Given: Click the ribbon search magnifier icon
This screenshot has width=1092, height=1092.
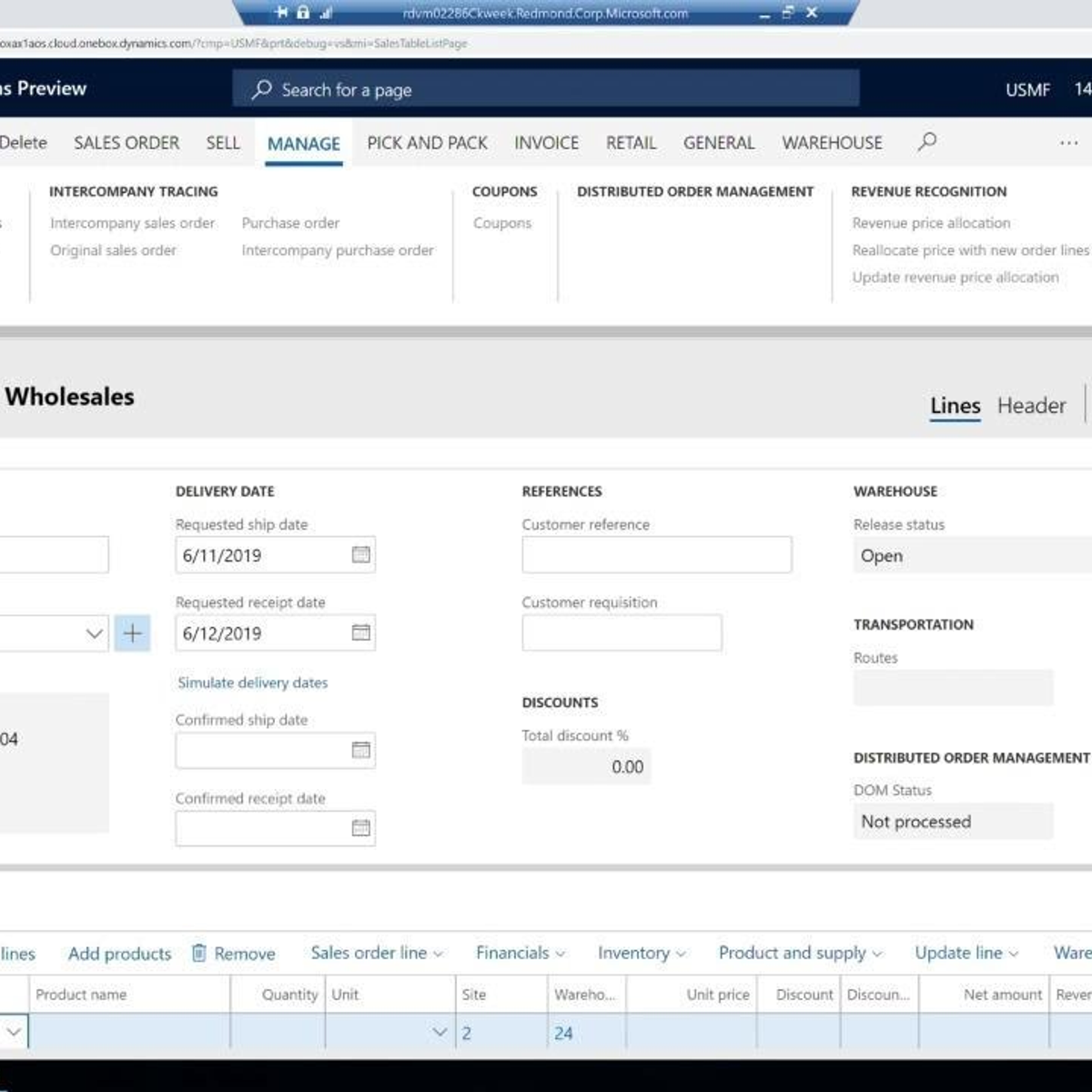Looking at the screenshot, I should tap(927, 142).
